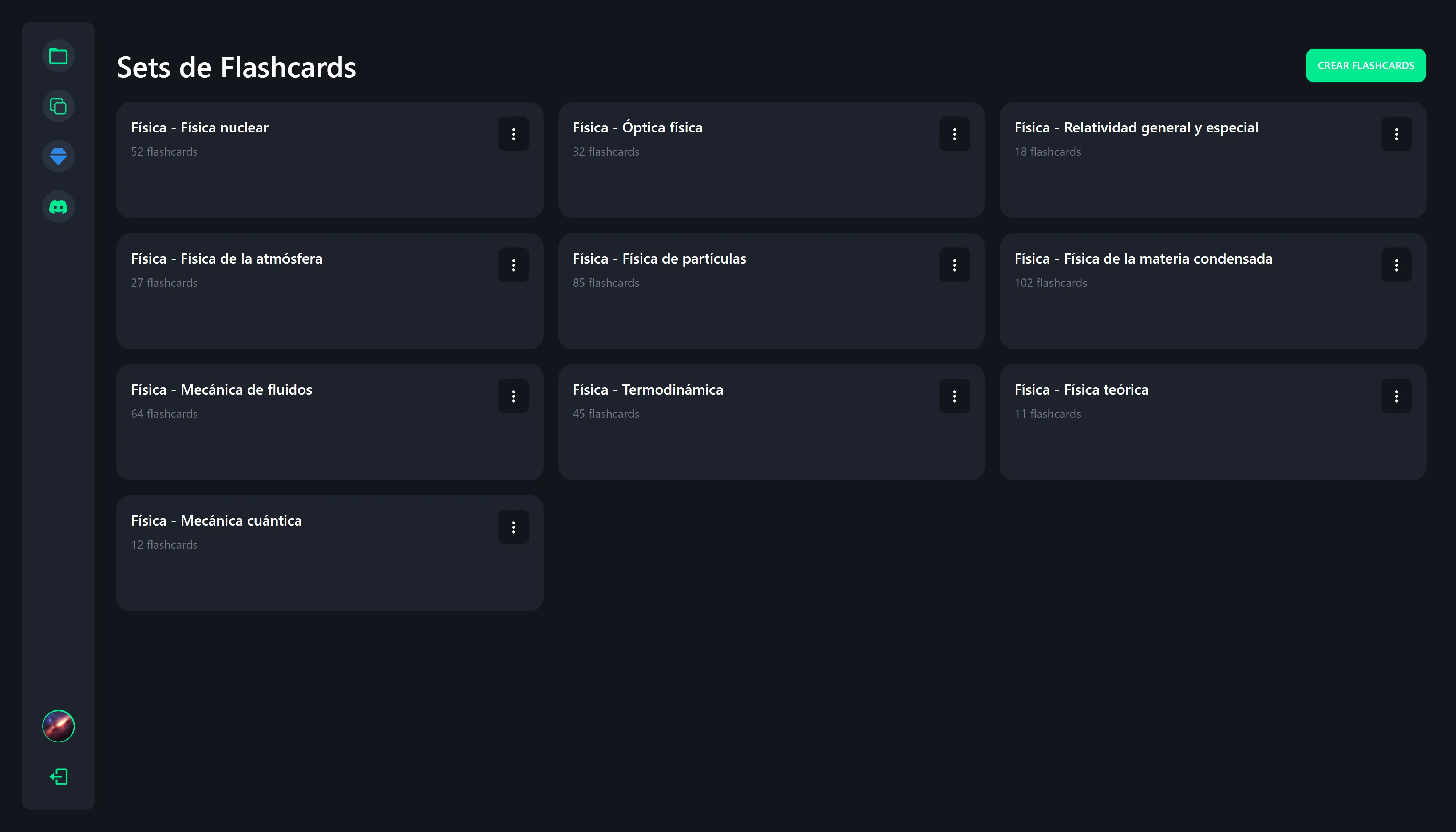Click the logout icon at sidebar bottom
The image size is (1456, 832).
point(58,777)
